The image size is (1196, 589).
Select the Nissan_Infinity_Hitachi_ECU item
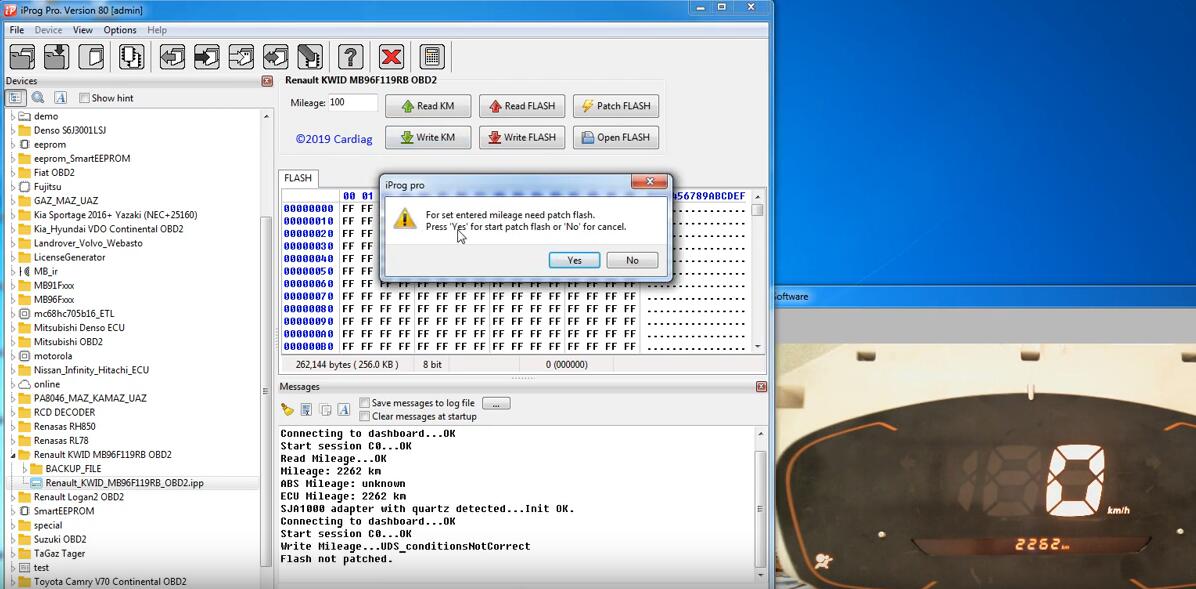[92, 370]
